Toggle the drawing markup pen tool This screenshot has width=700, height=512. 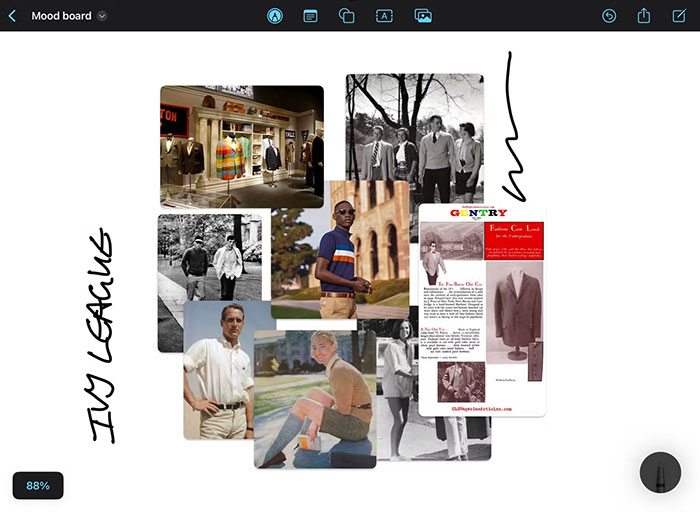(x=275, y=16)
